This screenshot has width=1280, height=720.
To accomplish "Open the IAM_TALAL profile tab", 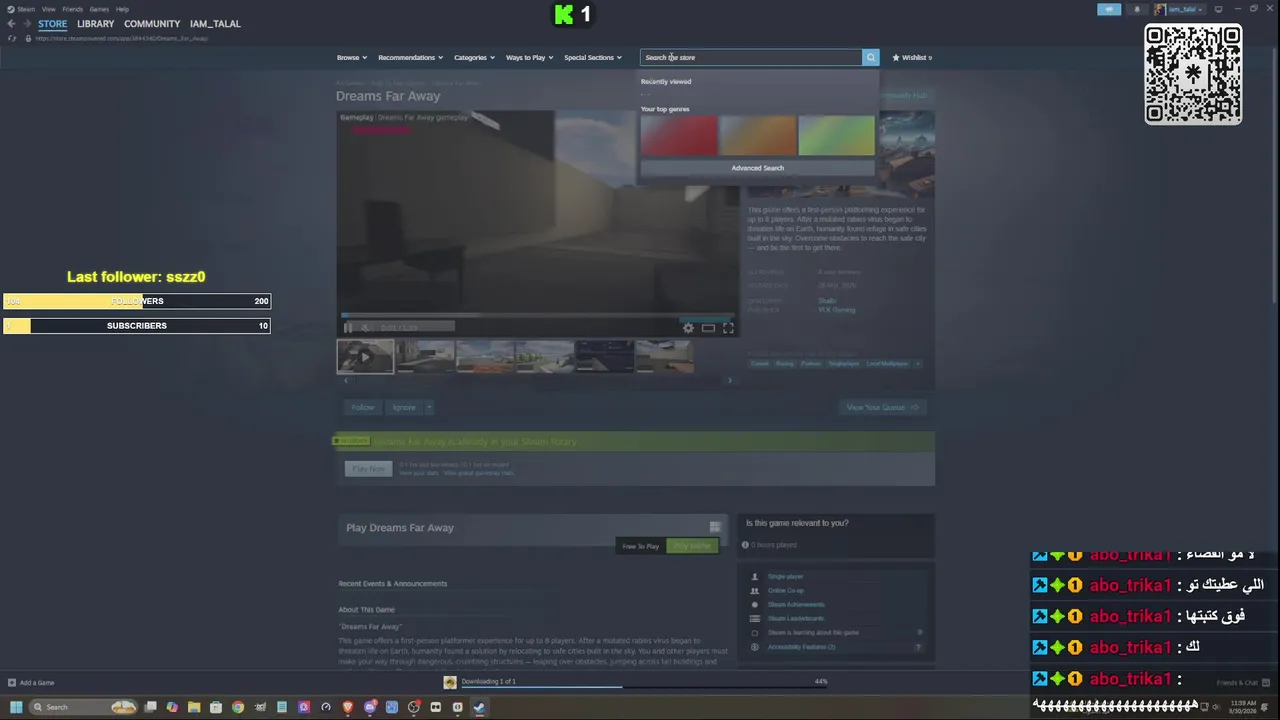I will (215, 24).
